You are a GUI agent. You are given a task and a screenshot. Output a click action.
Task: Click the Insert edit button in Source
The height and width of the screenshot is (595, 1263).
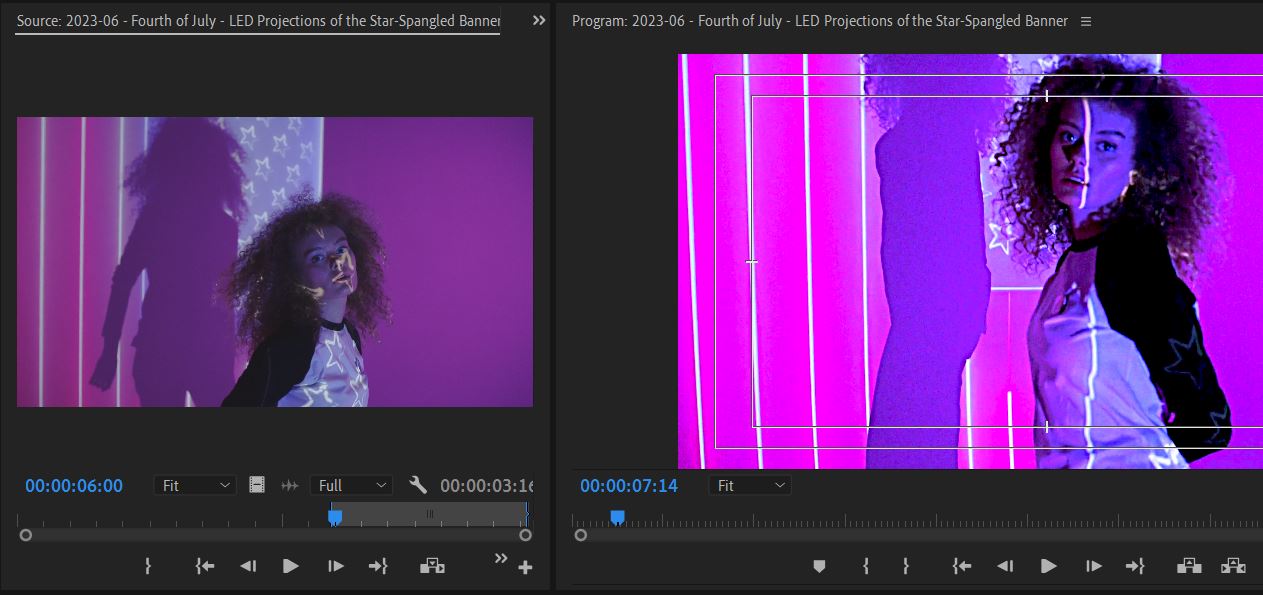[432, 566]
